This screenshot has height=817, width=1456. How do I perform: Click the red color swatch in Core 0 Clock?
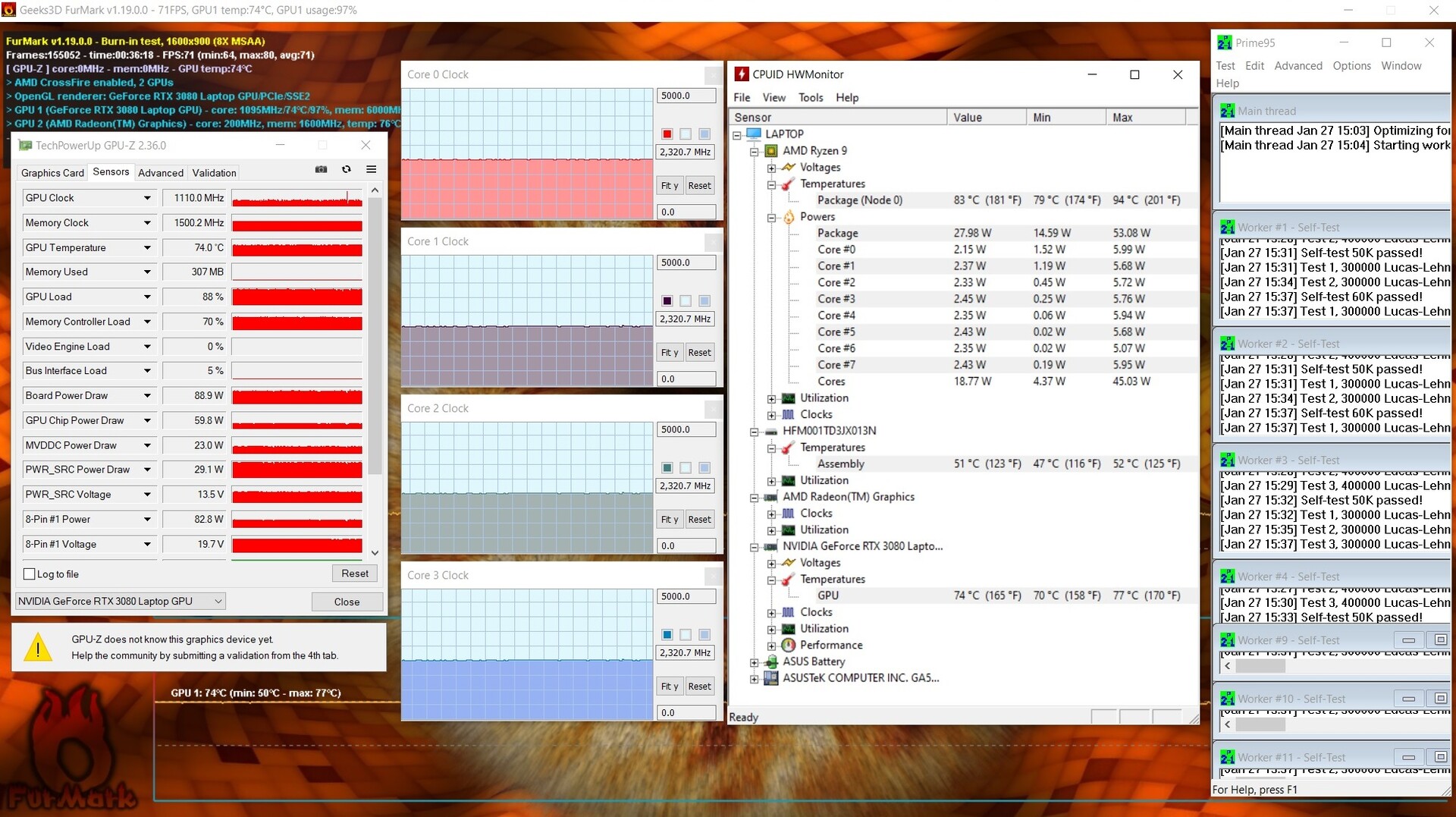point(667,134)
